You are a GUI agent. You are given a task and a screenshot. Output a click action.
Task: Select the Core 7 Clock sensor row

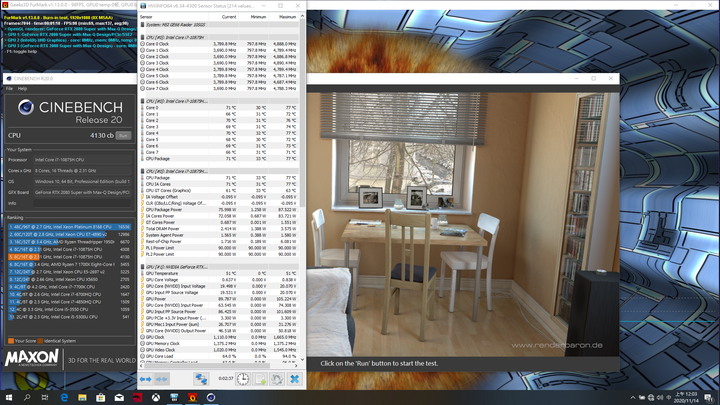219,88
